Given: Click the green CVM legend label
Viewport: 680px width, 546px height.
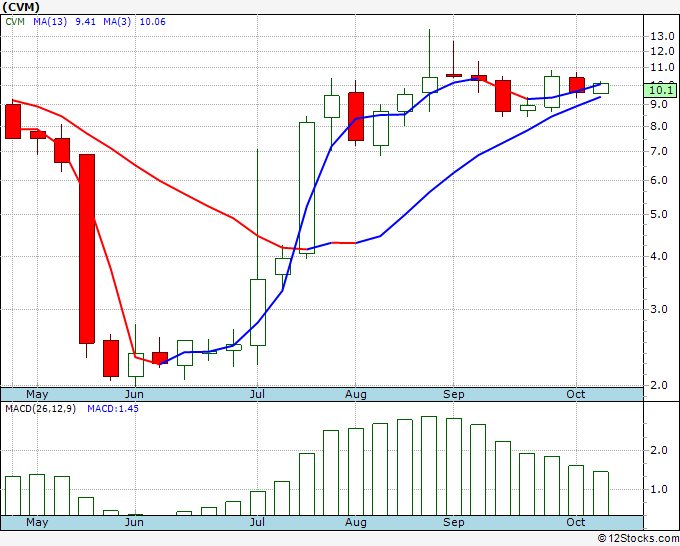Looking at the screenshot, I should click(x=15, y=22).
